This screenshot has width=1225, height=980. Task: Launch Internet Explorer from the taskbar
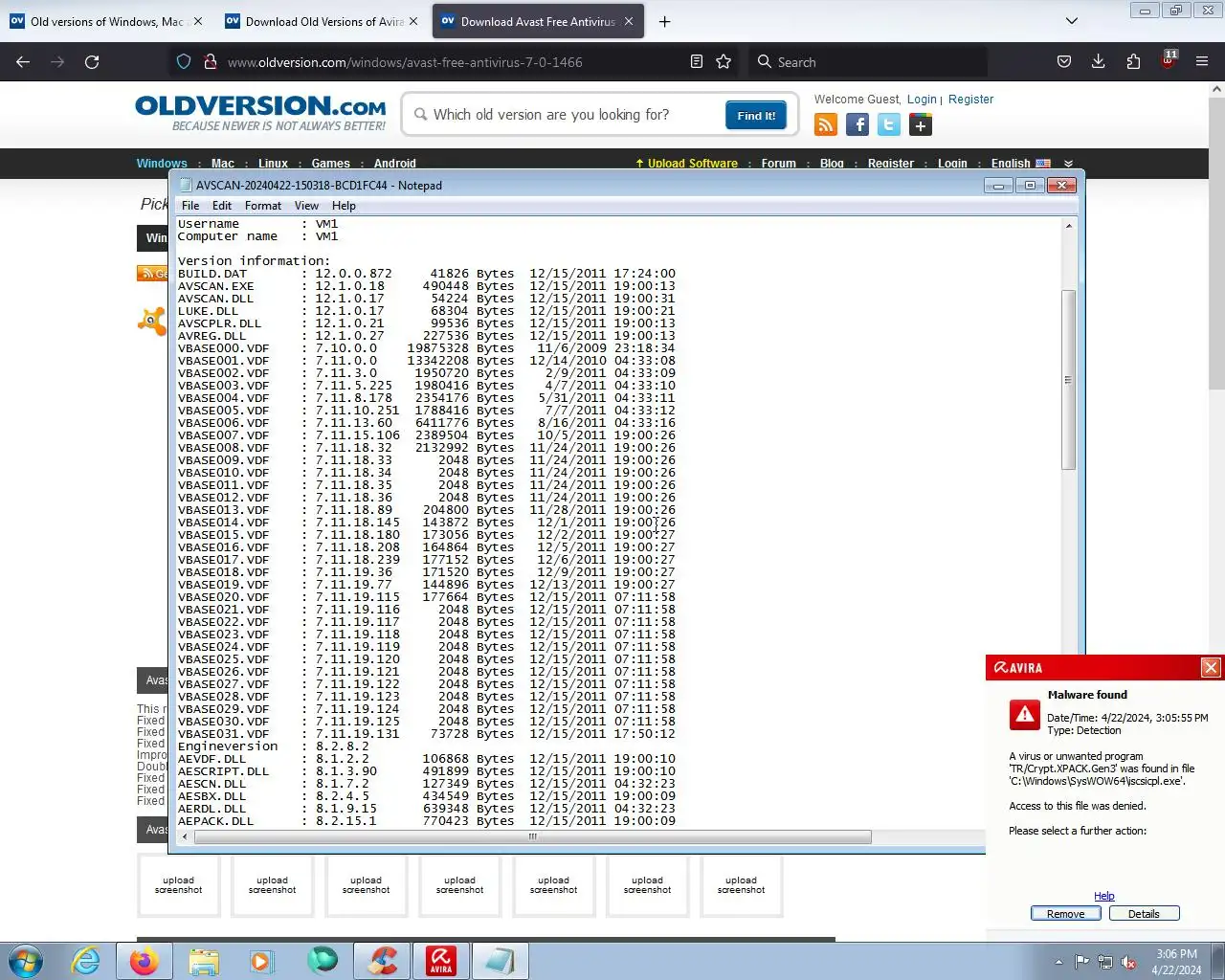85,961
